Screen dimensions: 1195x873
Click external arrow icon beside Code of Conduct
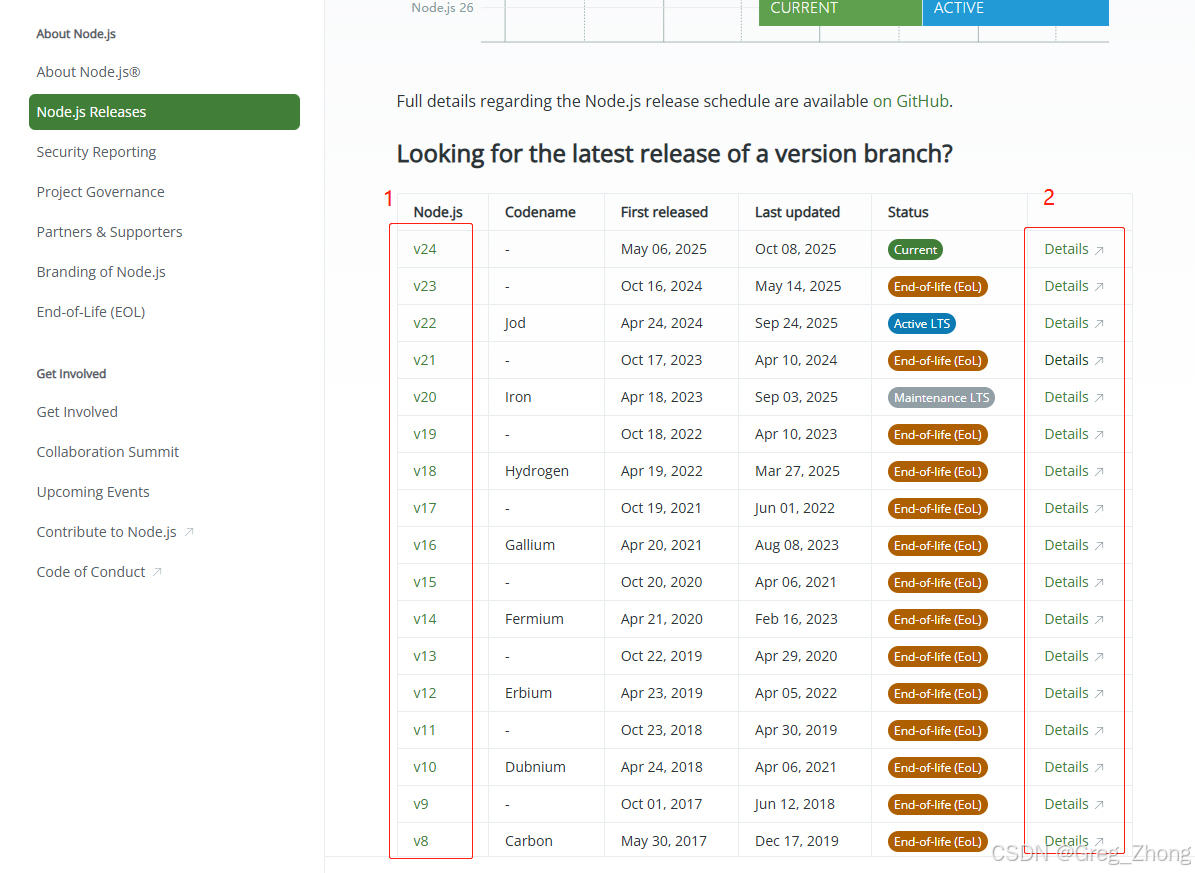tap(157, 572)
